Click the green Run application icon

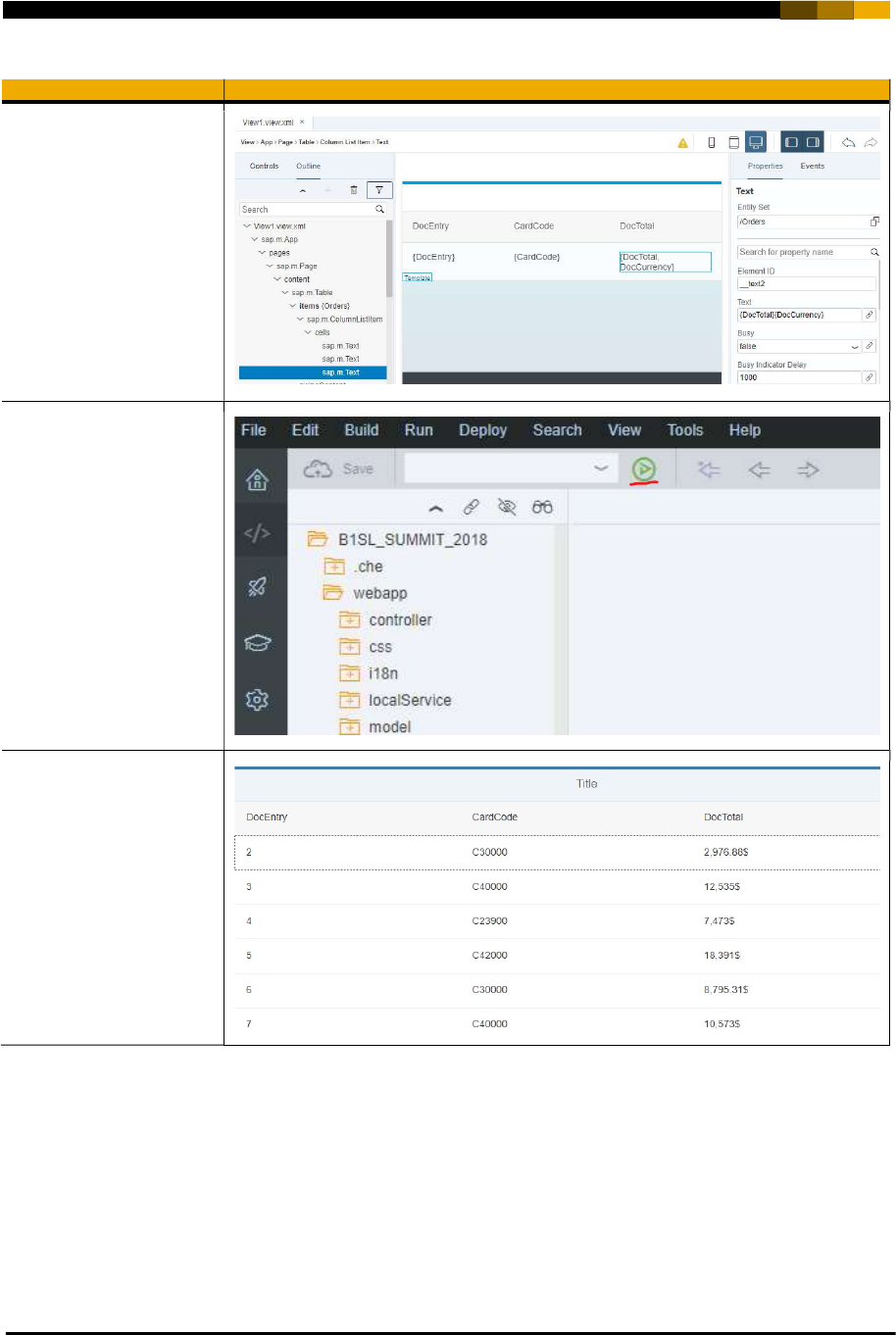coord(643,470)
